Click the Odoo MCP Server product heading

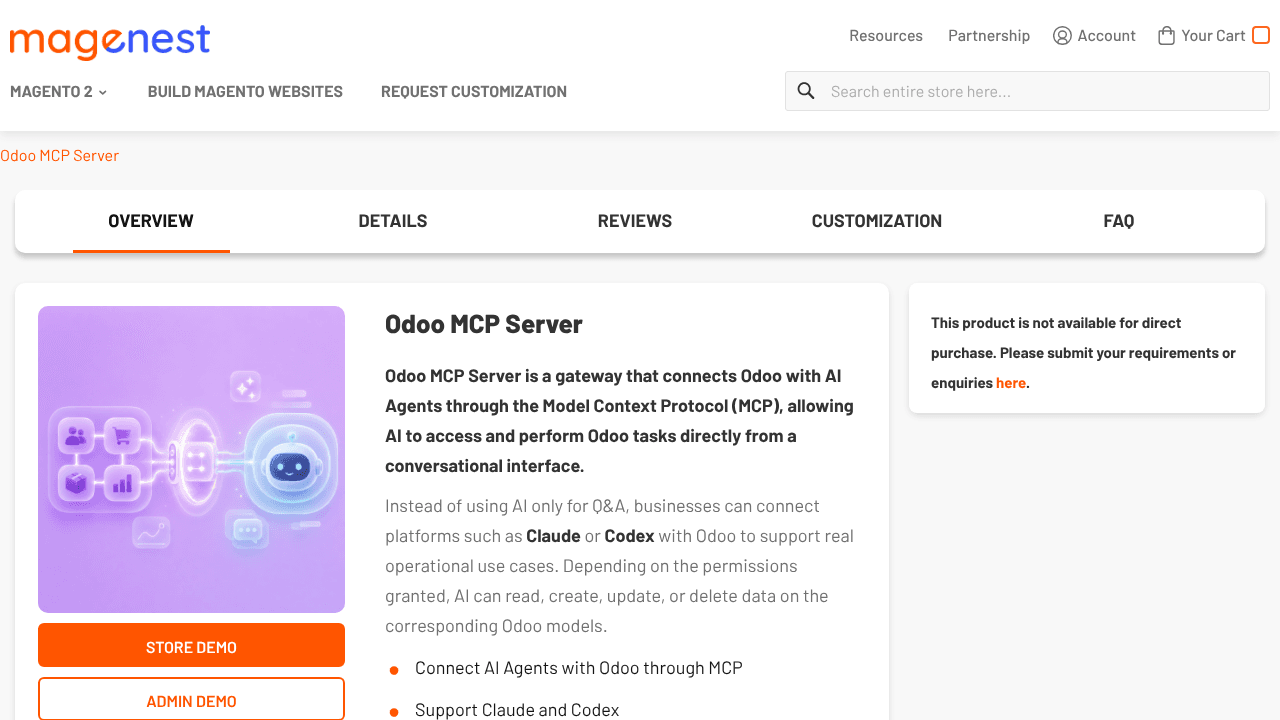tap(484, 324)
